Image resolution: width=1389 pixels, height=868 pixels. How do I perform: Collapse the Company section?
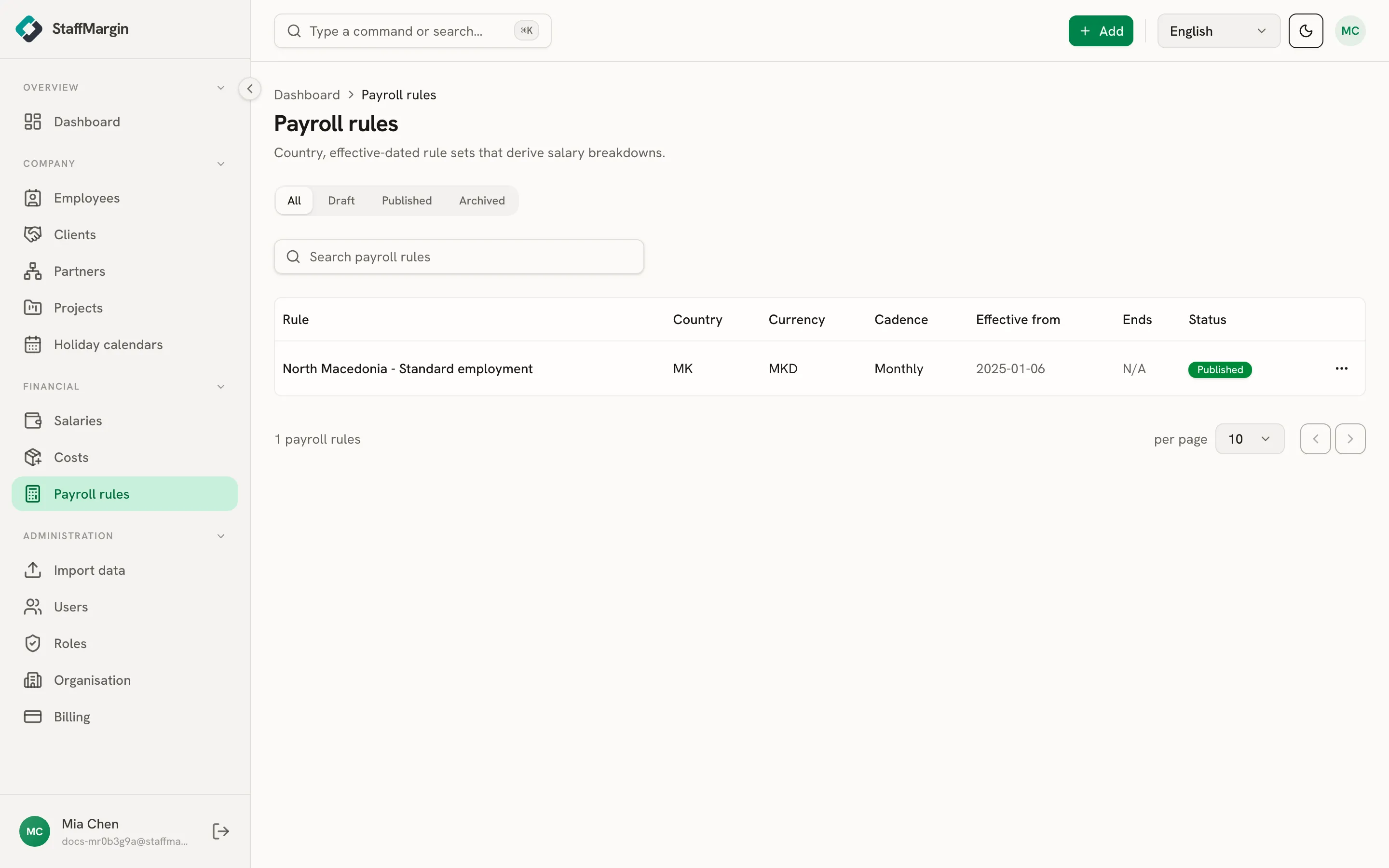click(221, 163)
